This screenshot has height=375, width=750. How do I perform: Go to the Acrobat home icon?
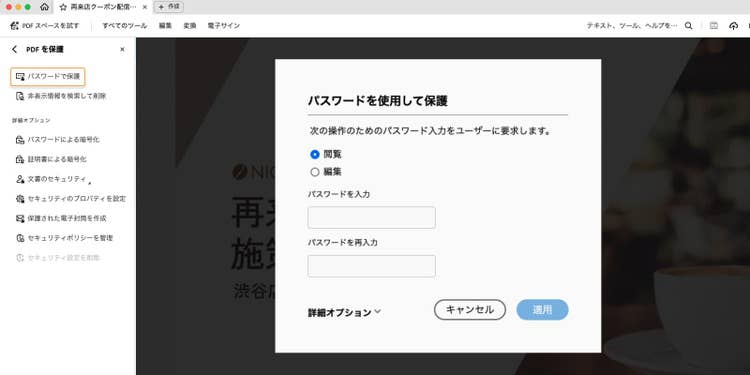44,7
